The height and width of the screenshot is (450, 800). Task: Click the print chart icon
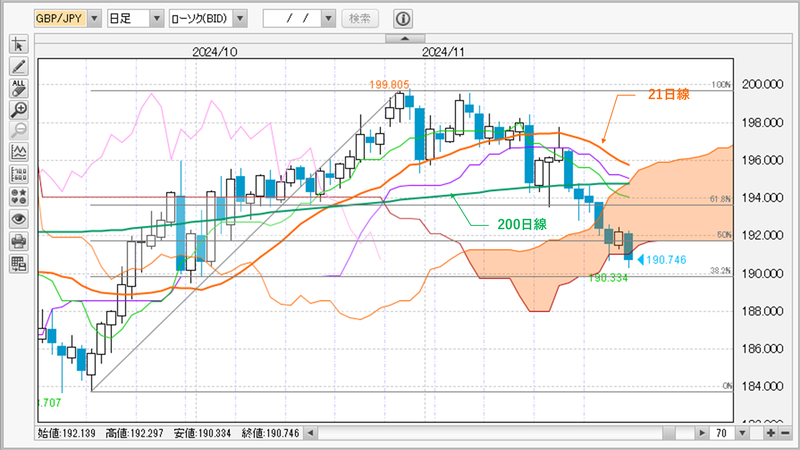point(19,241)
